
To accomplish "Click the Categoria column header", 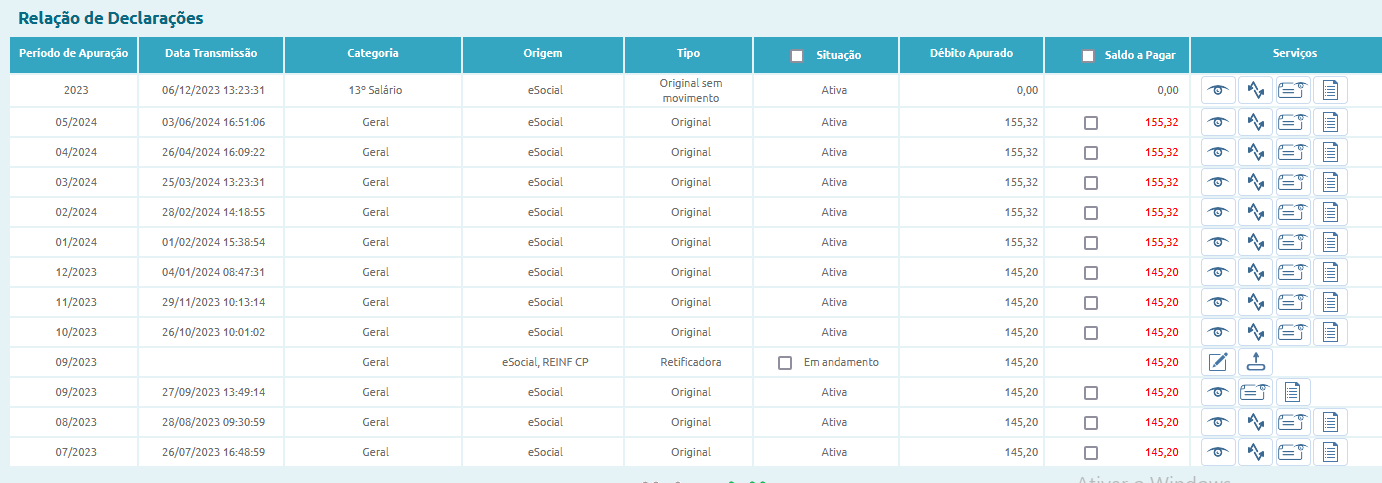I will point(373,54).
